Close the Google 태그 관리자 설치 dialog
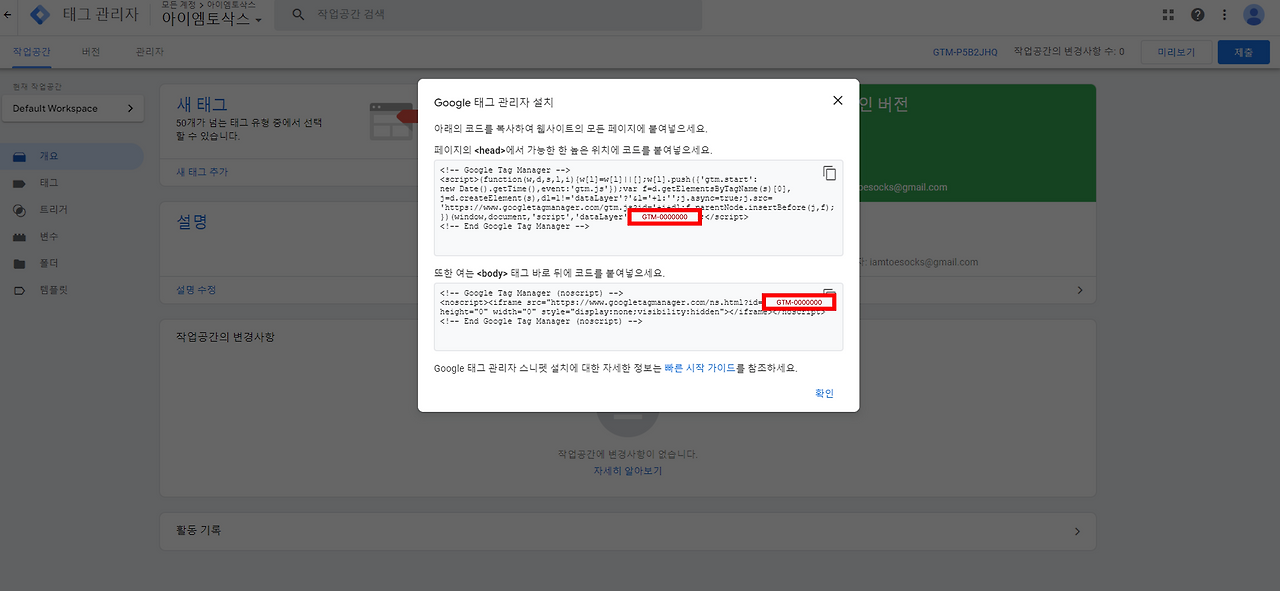Screen dimensions: 1280x591 (x=837, y=101)
